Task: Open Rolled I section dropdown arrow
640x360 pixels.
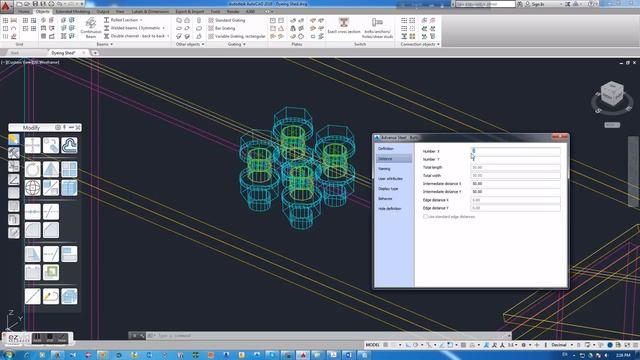Action: [141, 20]
